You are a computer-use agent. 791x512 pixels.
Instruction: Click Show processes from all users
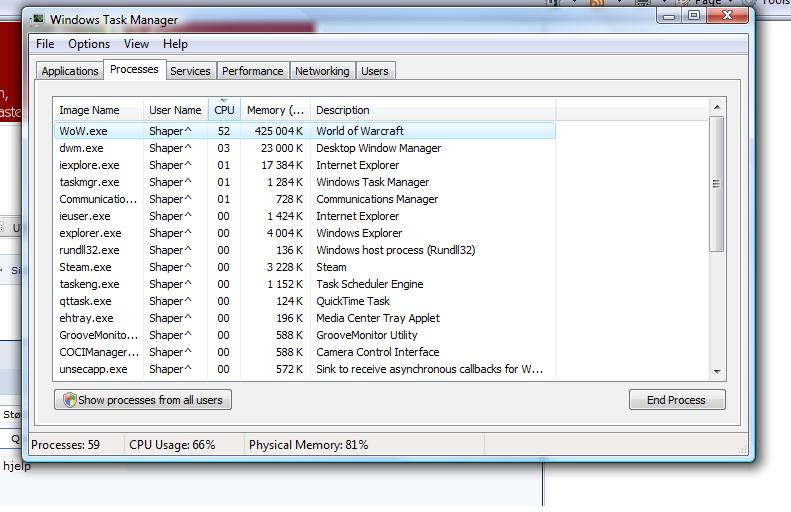pyautogui.click(x=143, y=400)
